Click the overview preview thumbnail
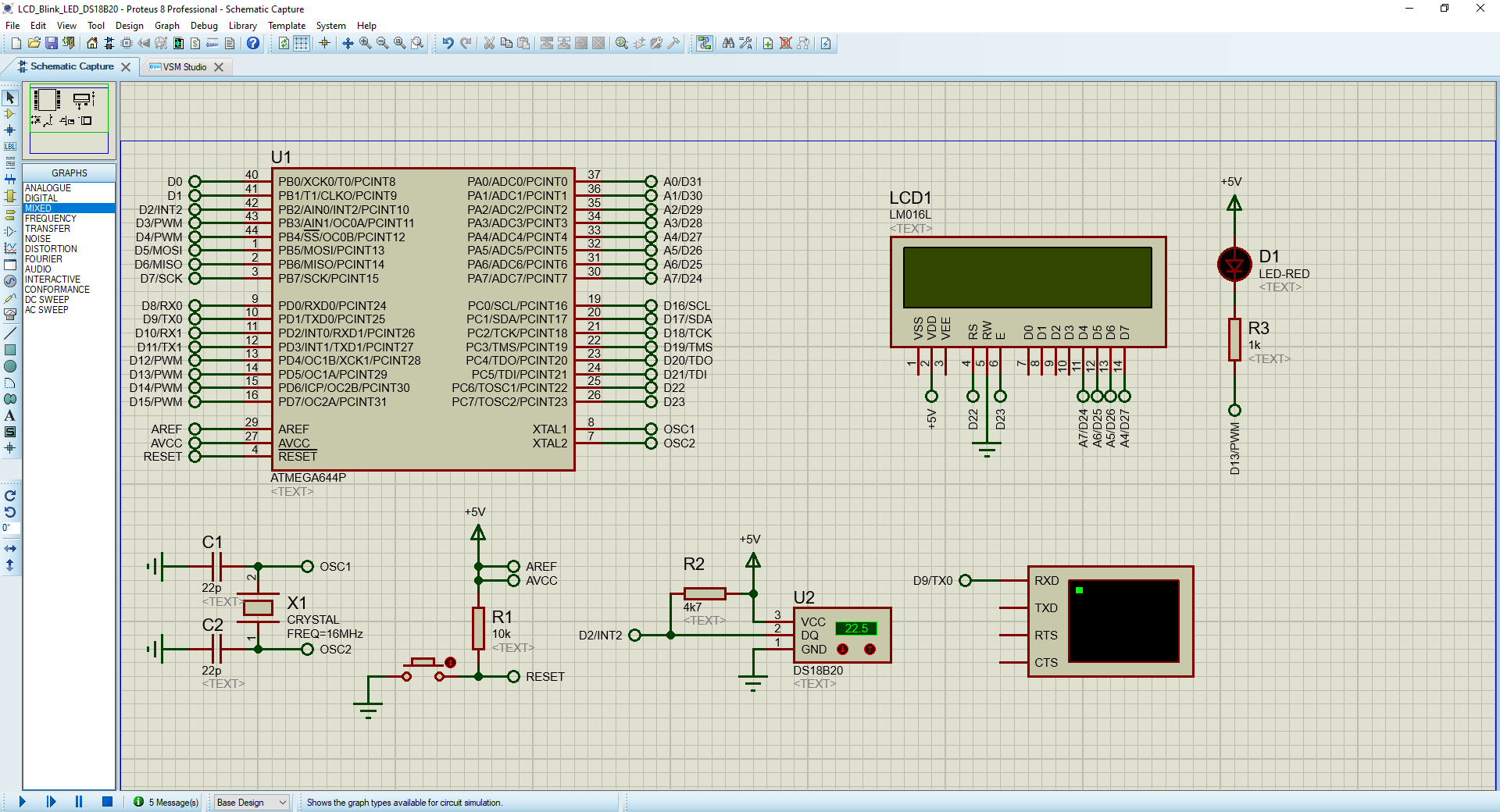Screen dimensions: 1500x812 click(70, 119)
